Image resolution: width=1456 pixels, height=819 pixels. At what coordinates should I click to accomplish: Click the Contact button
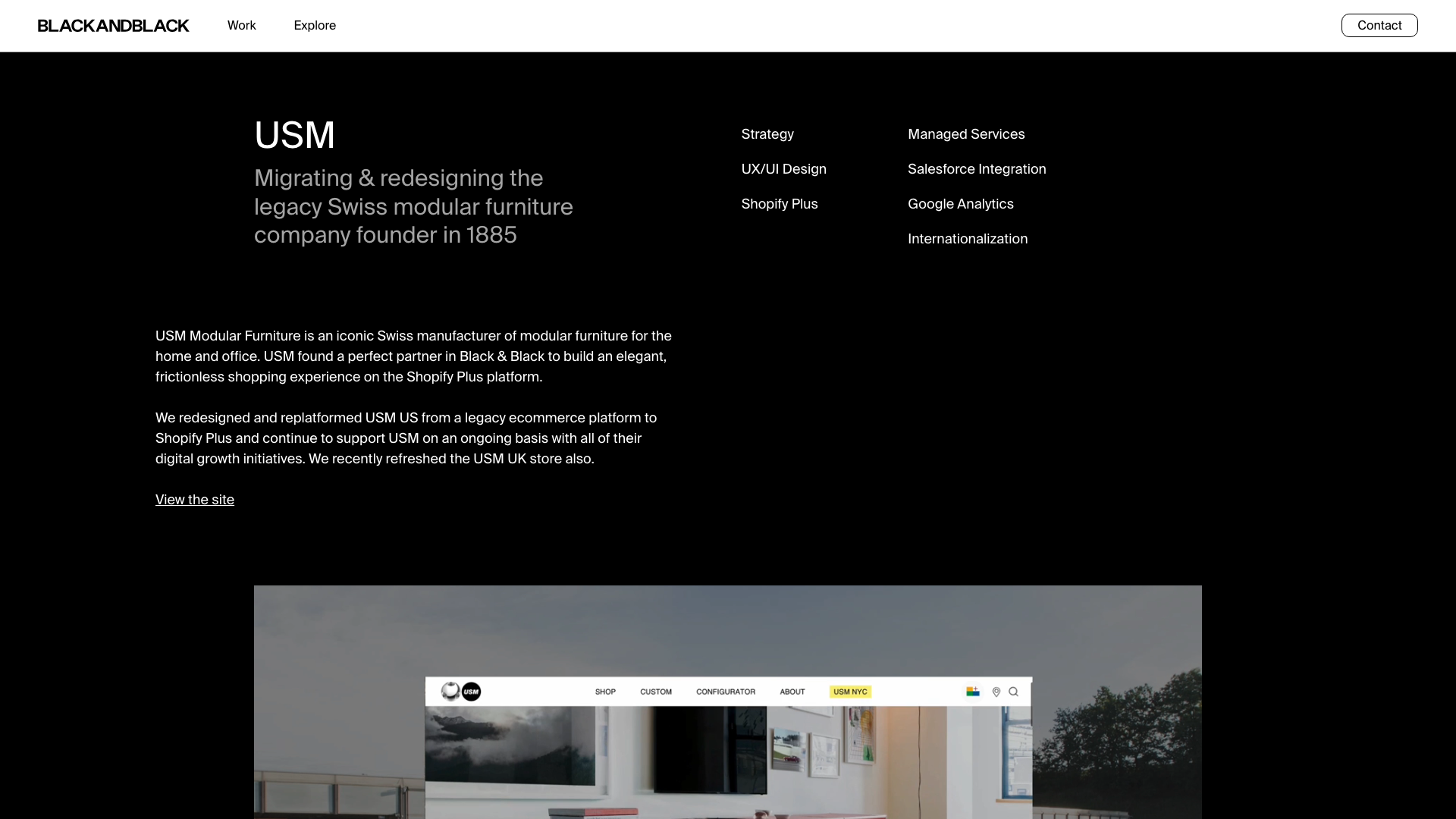coord(1379,25)
